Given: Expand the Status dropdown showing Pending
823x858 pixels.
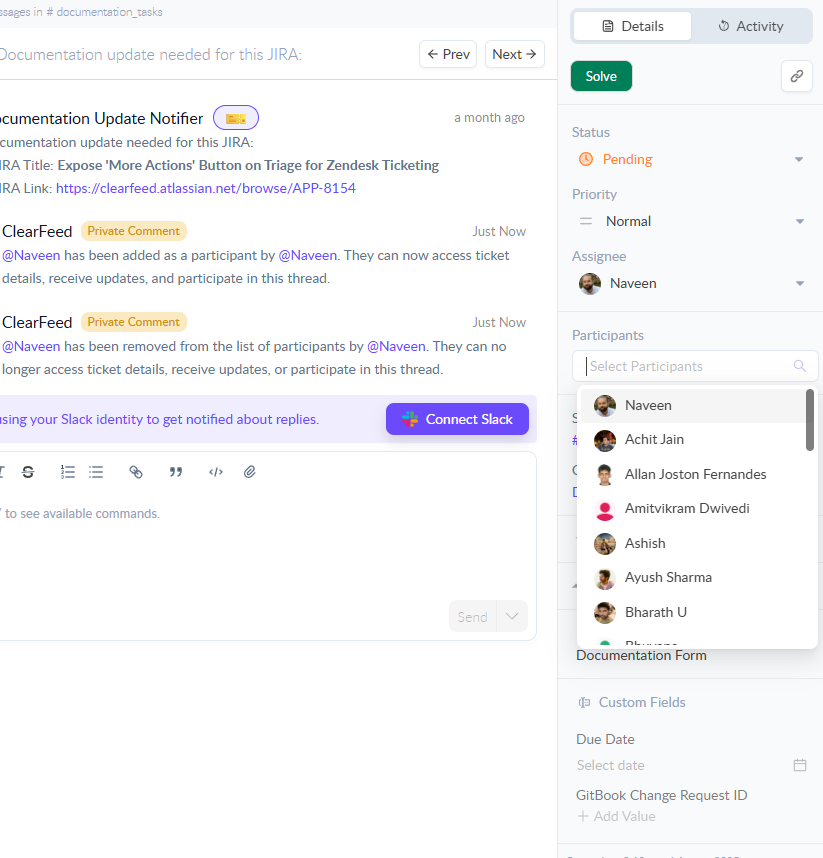Looking at the screenshot, I should [x=798, y=159].
